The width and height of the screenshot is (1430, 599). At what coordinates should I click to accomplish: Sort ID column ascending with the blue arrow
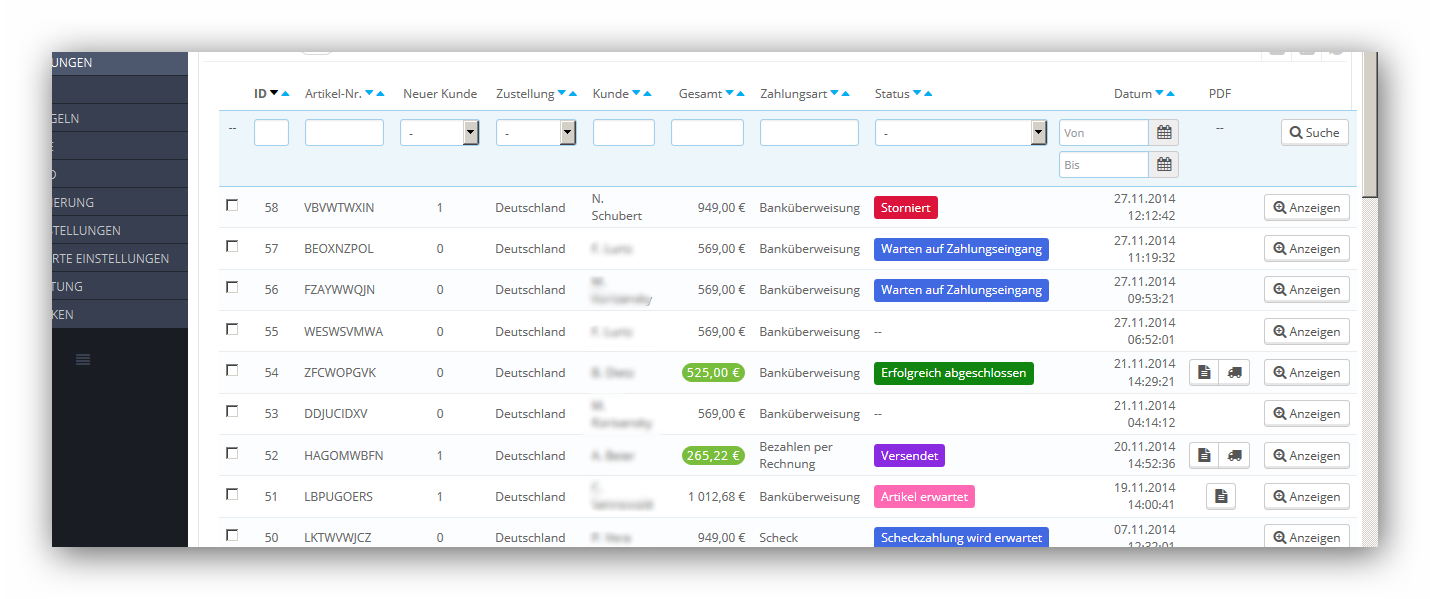285,93
